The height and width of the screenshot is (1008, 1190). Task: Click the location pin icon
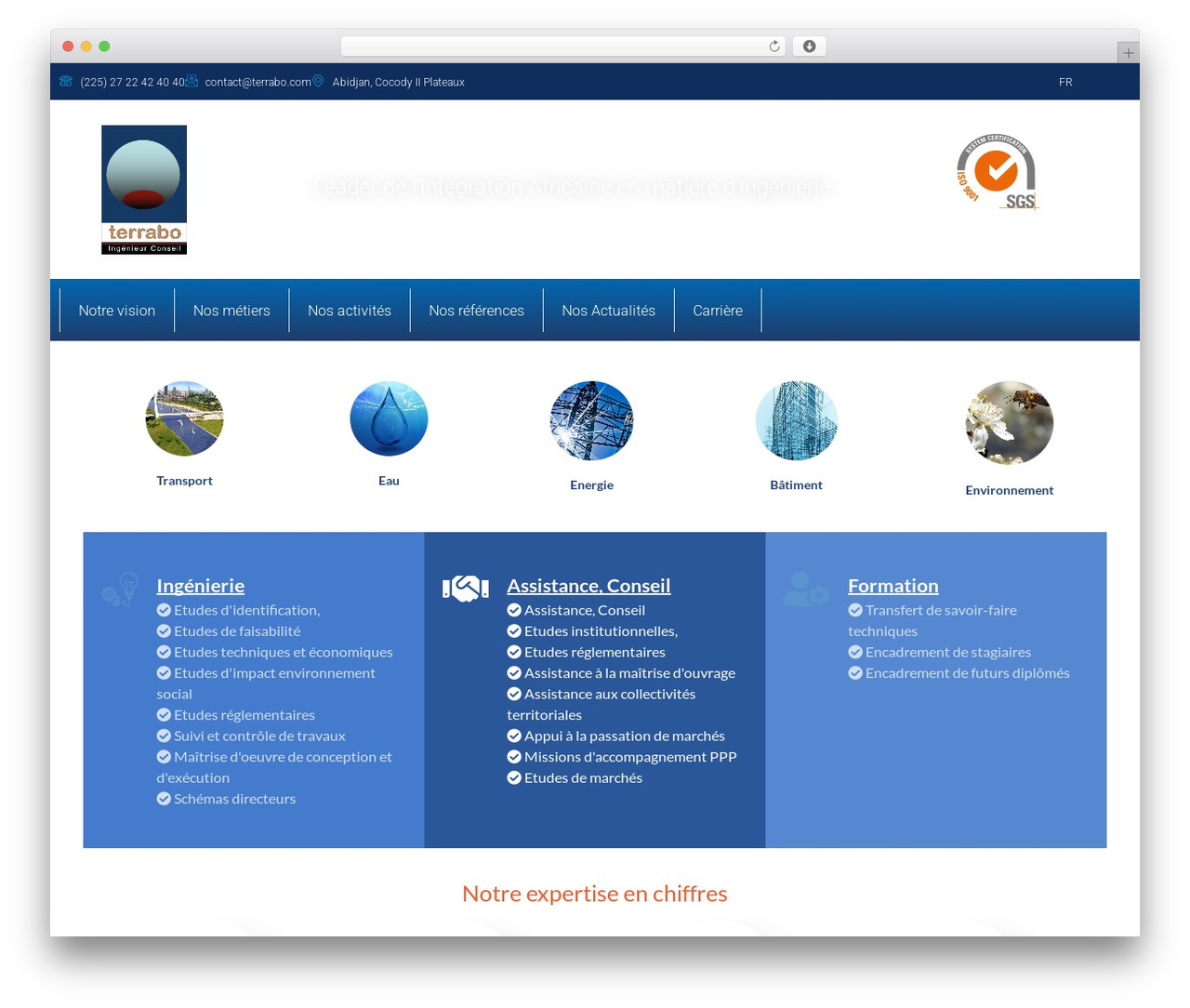(318, 81)
